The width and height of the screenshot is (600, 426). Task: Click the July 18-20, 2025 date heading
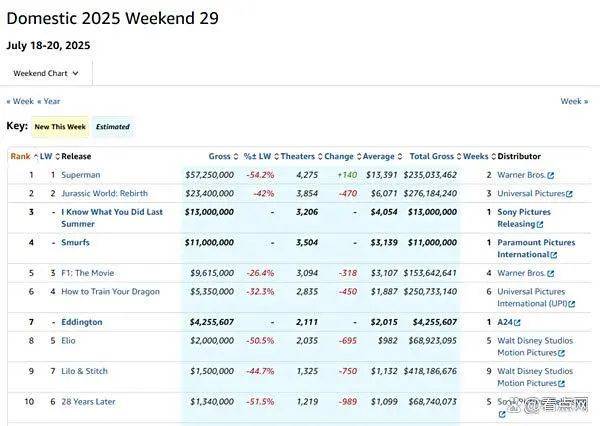coord(48,45)
